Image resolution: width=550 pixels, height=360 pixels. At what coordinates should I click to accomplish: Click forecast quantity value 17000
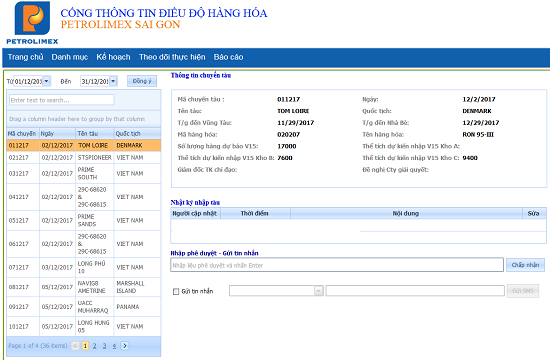[287, 146]
